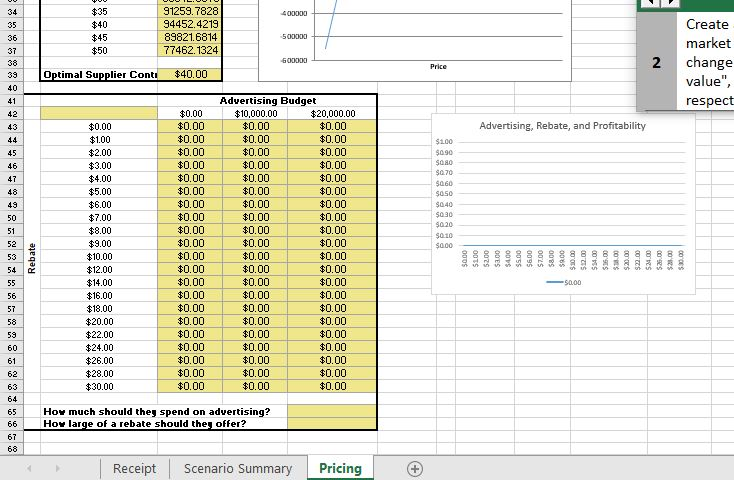Click the $35 price cell in row 34

(x=99, y=11)
